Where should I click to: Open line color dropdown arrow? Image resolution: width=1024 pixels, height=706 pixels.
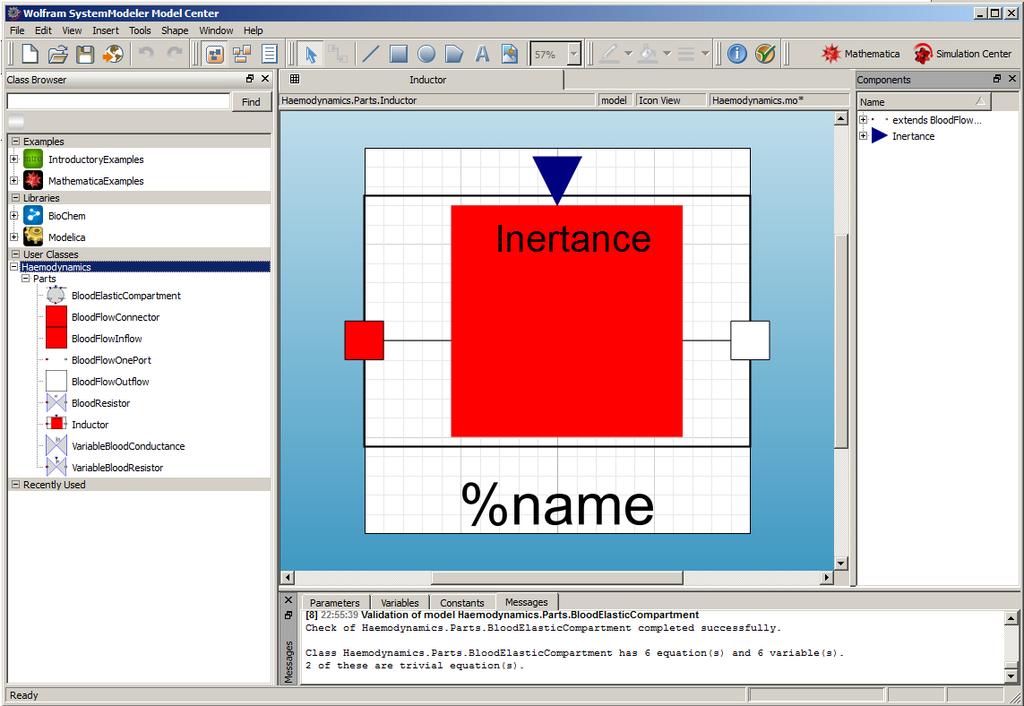(628, 54)
